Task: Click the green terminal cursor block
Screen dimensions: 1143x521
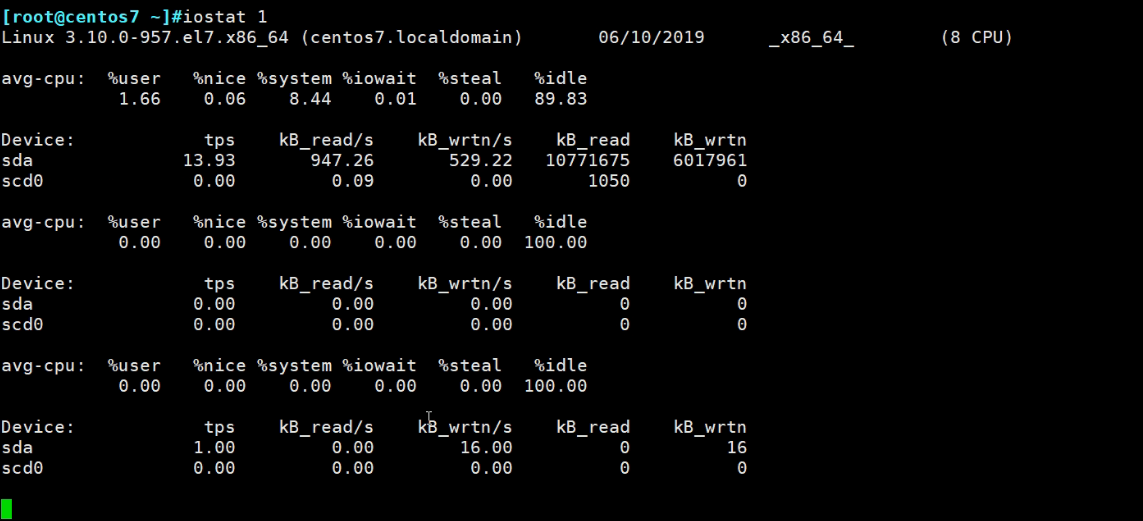Action: (x=7, y=509)
